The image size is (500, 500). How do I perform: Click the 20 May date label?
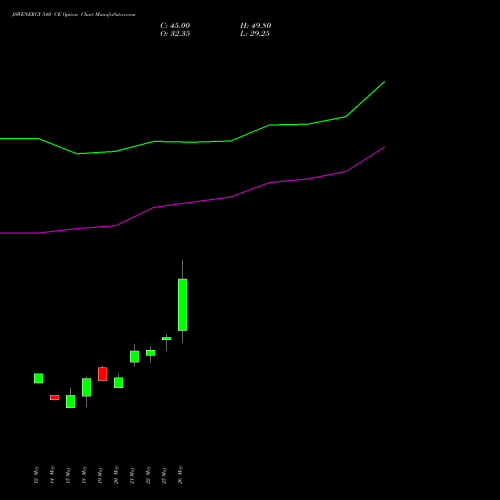click(116, 475)
